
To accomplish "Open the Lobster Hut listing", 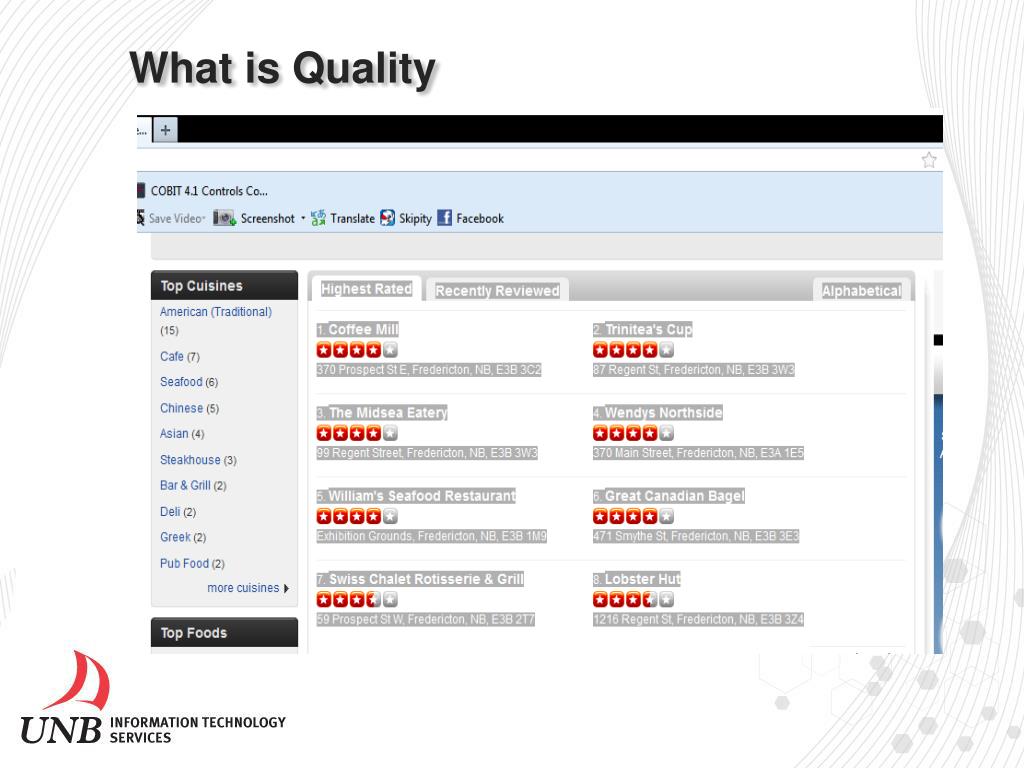I will [x=643, y=579].
